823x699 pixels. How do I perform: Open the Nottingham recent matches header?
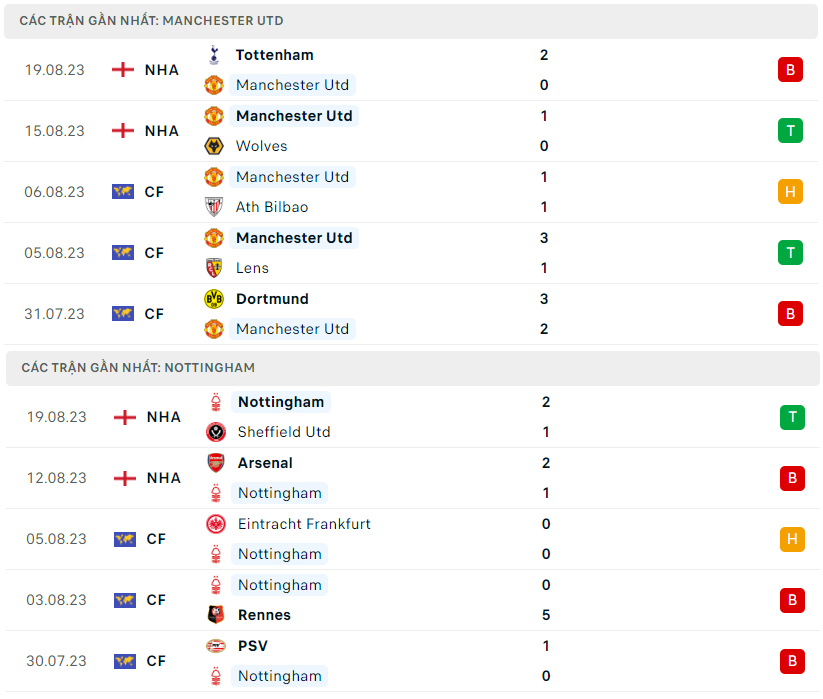(x=138, y=368)
